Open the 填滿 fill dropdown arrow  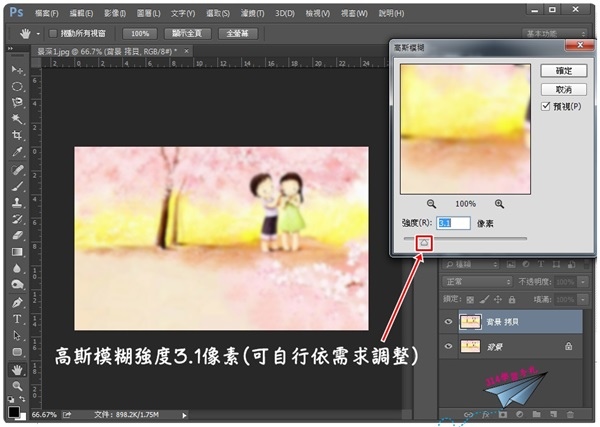[583, 300]
